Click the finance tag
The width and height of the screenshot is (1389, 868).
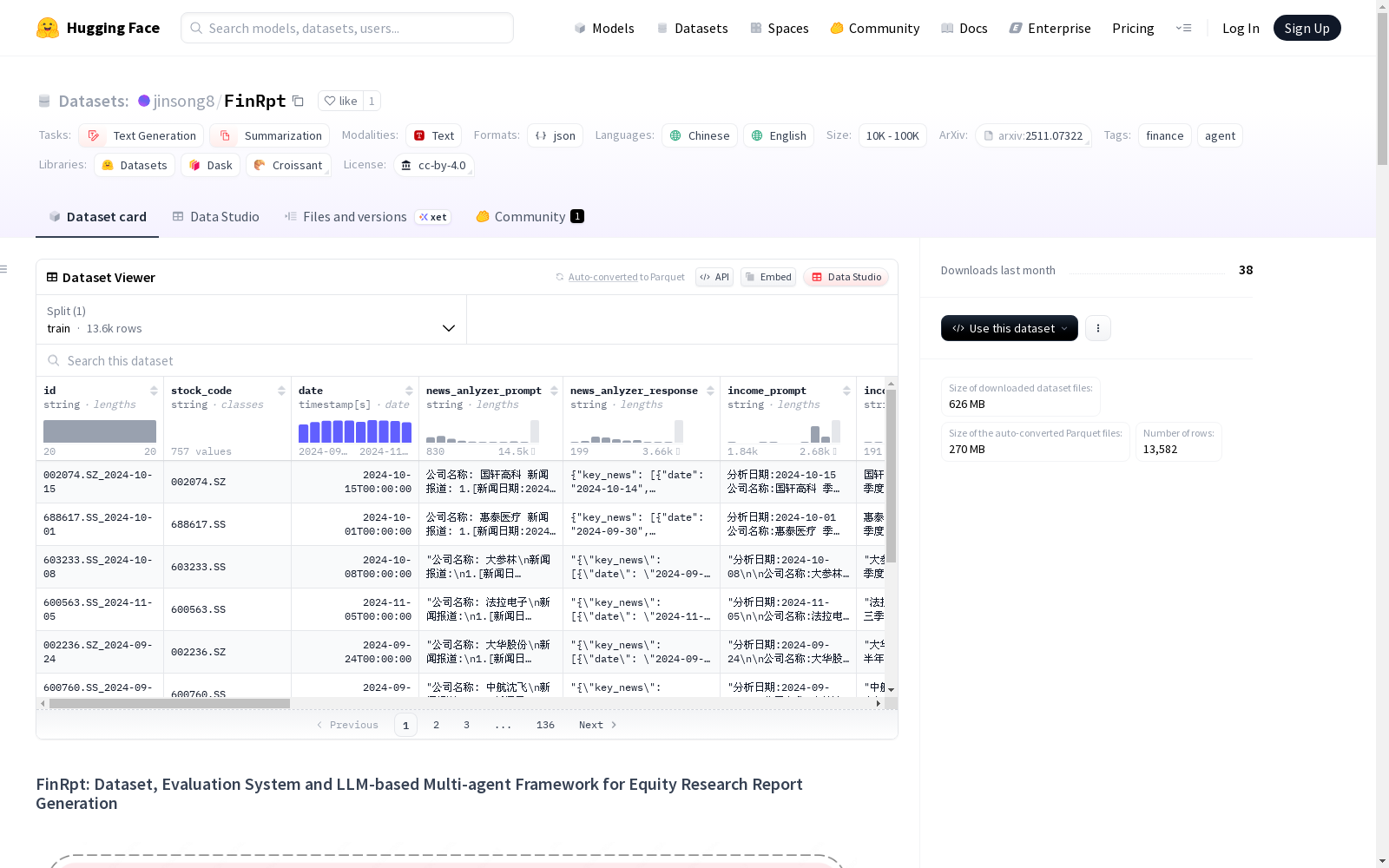point(1165,135)
